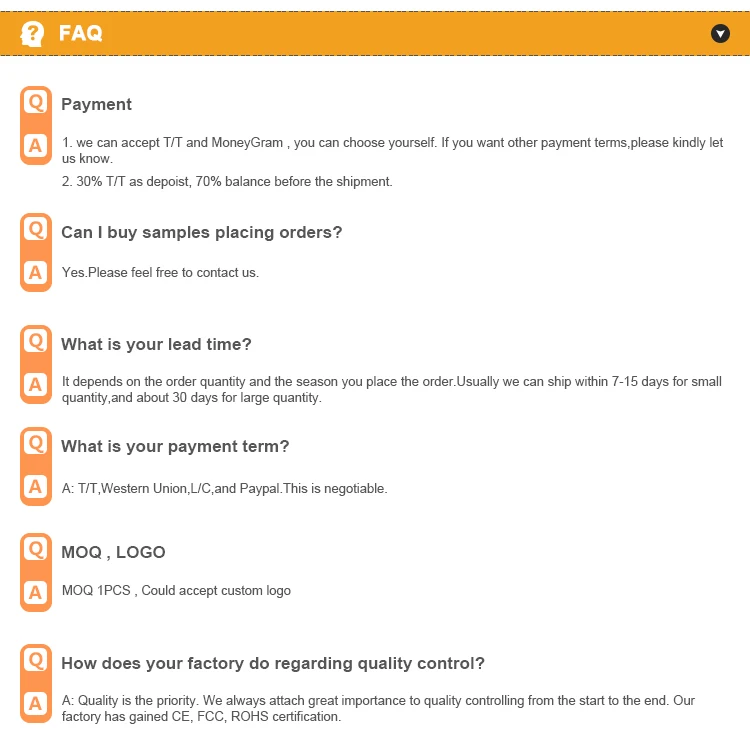Collapse the FAQ section with the arrow
This screenshot has height=754, width=750.
[x=720, y=33]
